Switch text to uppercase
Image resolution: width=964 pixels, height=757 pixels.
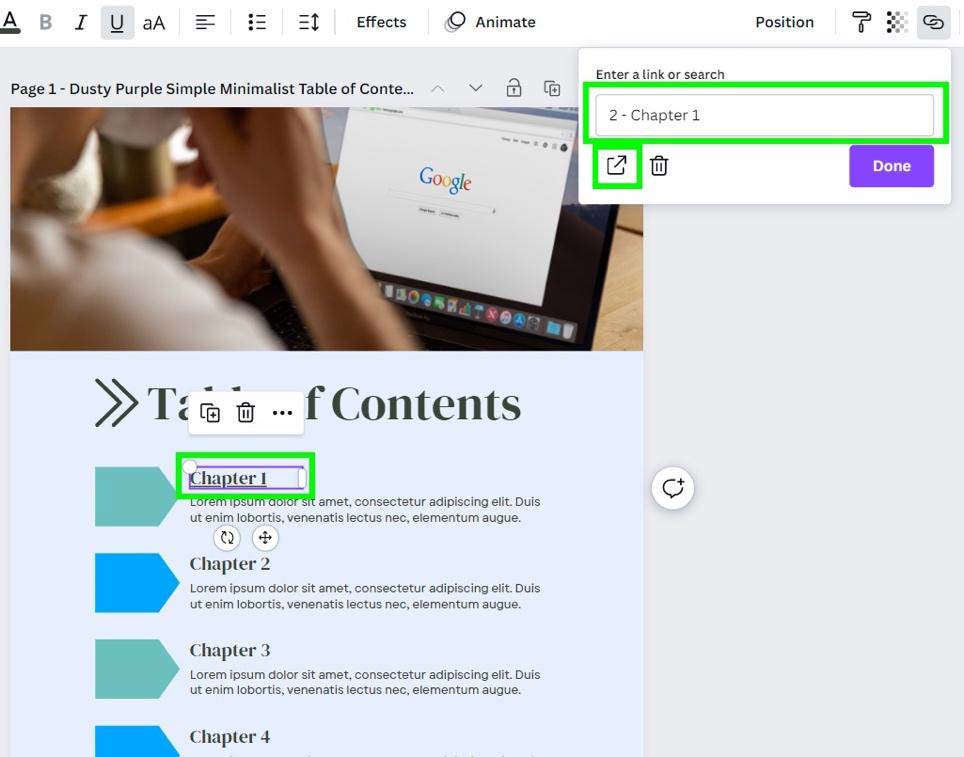(x=153, y=22)
